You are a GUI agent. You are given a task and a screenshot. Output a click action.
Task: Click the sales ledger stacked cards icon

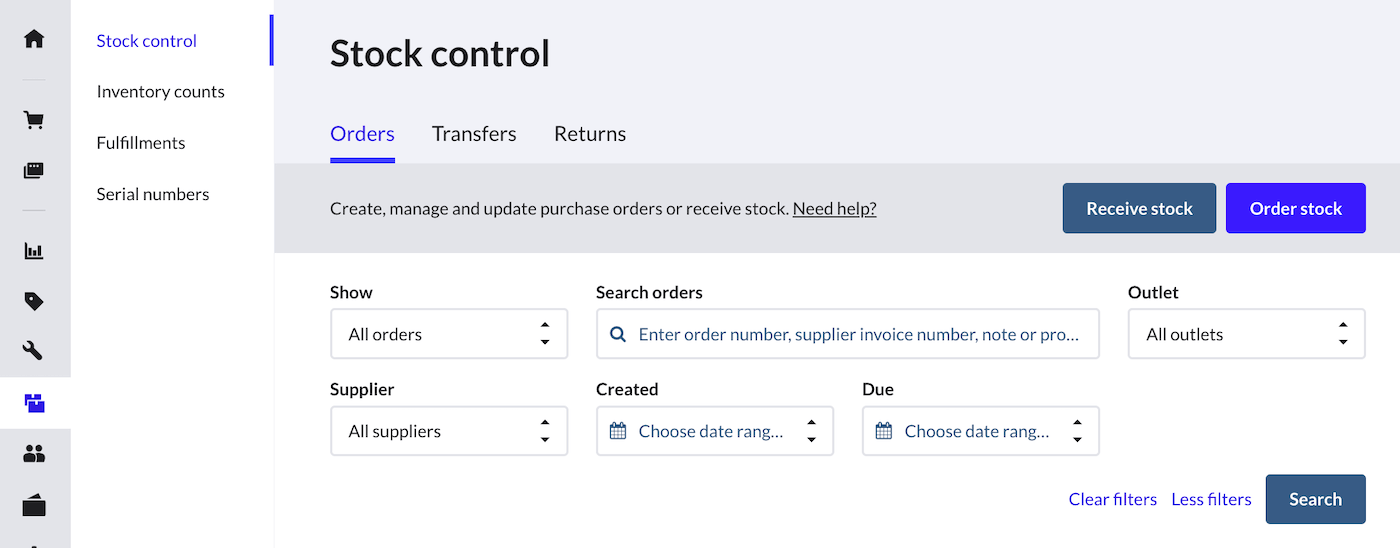(x=34, y=171)
